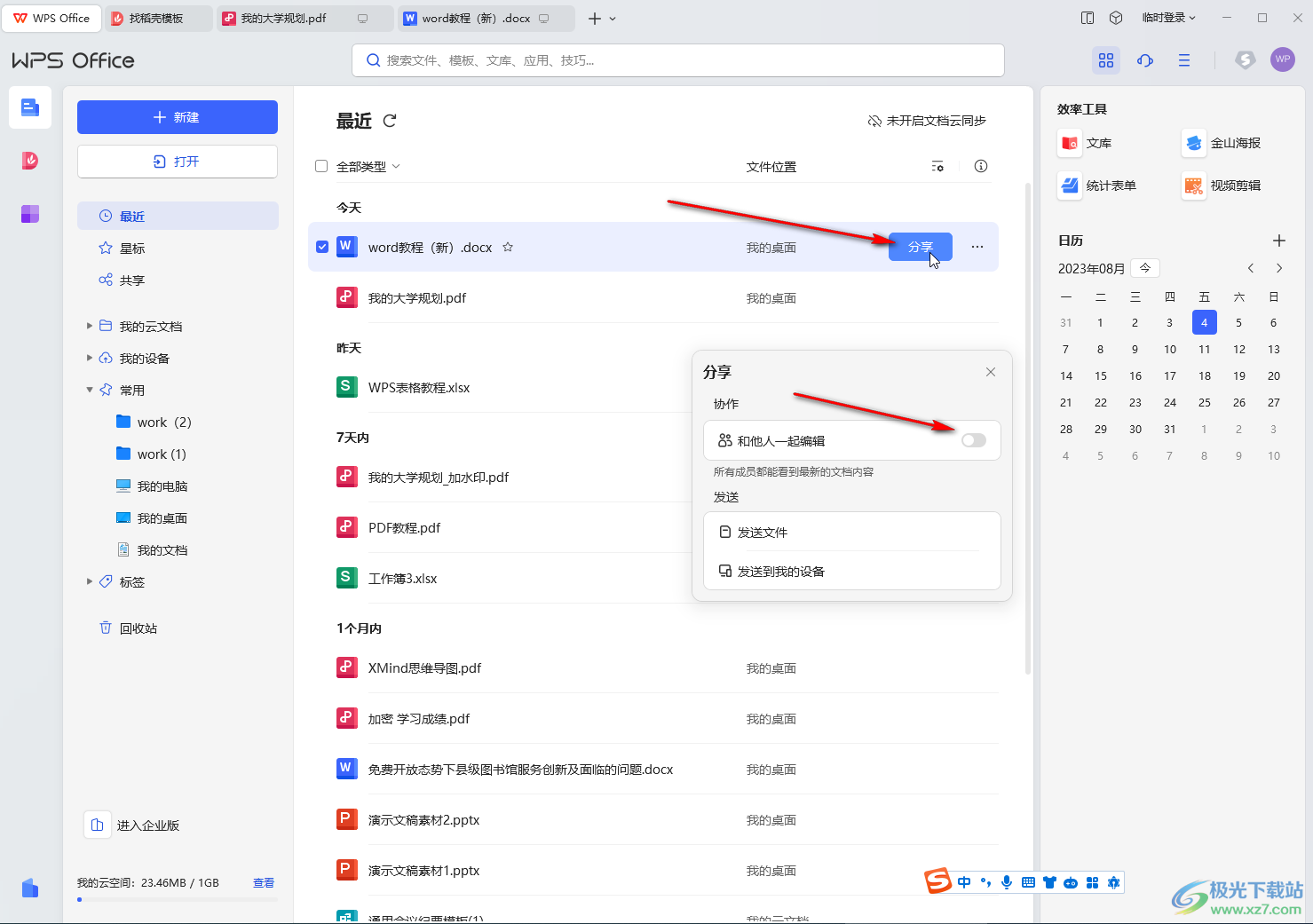Refresh the recent files list

pos(390,121)
